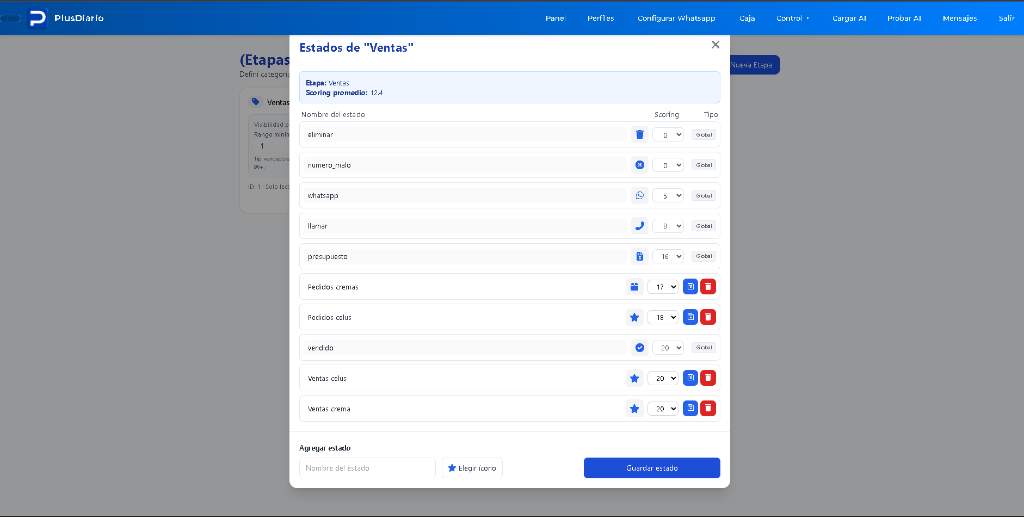Open Caja in the top navigation

click(x=747, y=18)
